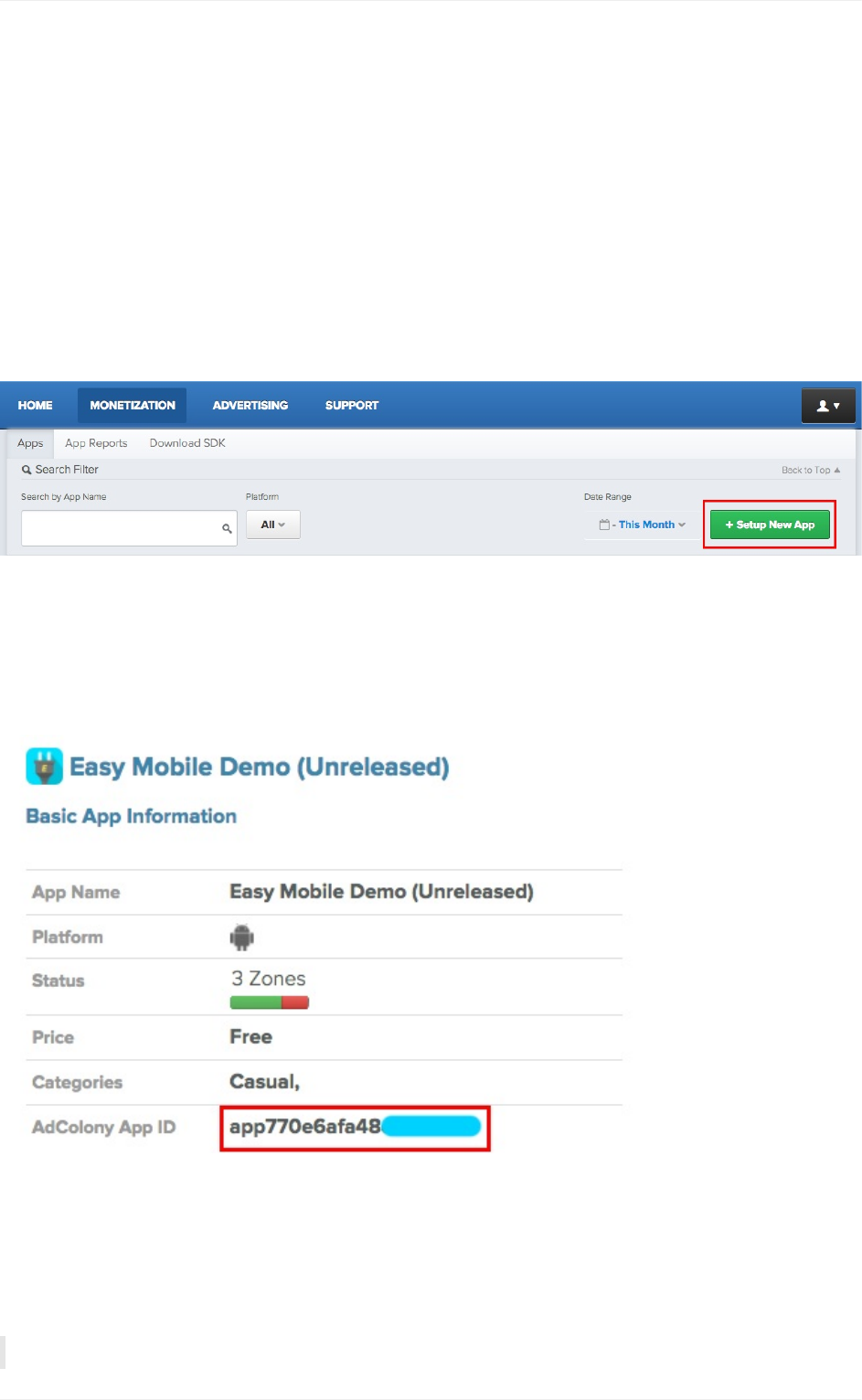Switch to the App Reports sub-tab

click(x=96, y=443)
